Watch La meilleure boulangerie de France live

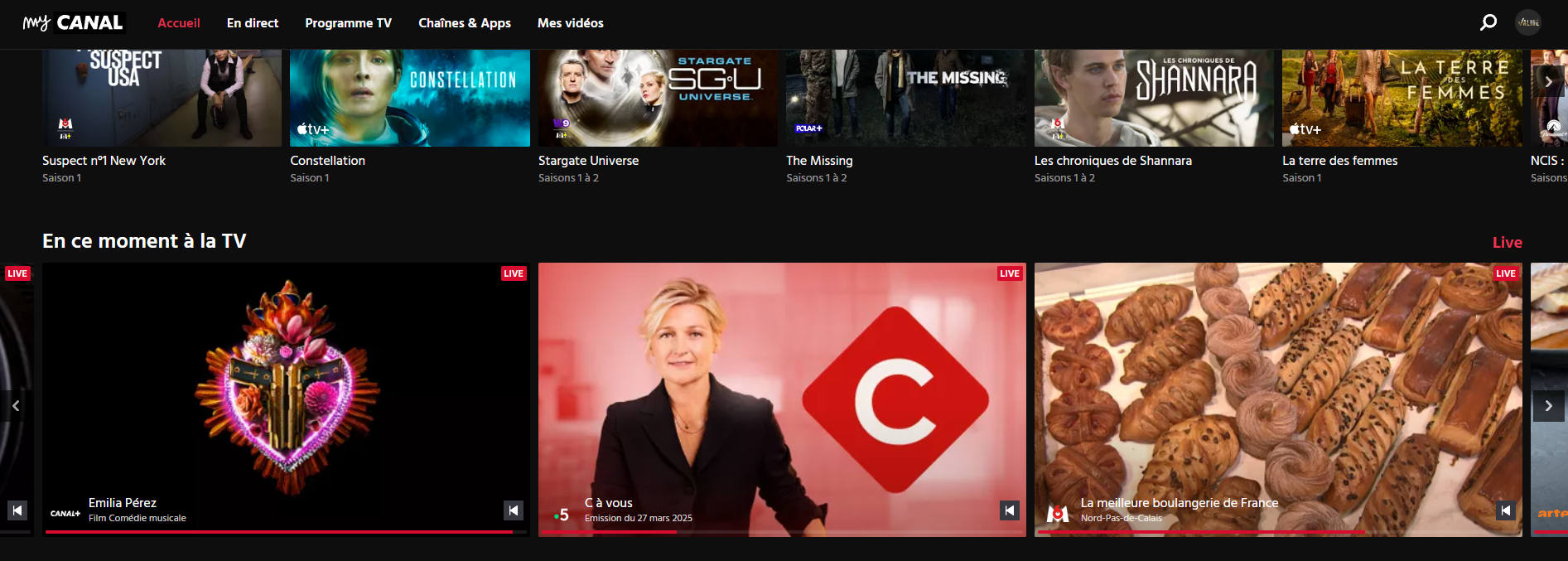tap(1278, 399)
